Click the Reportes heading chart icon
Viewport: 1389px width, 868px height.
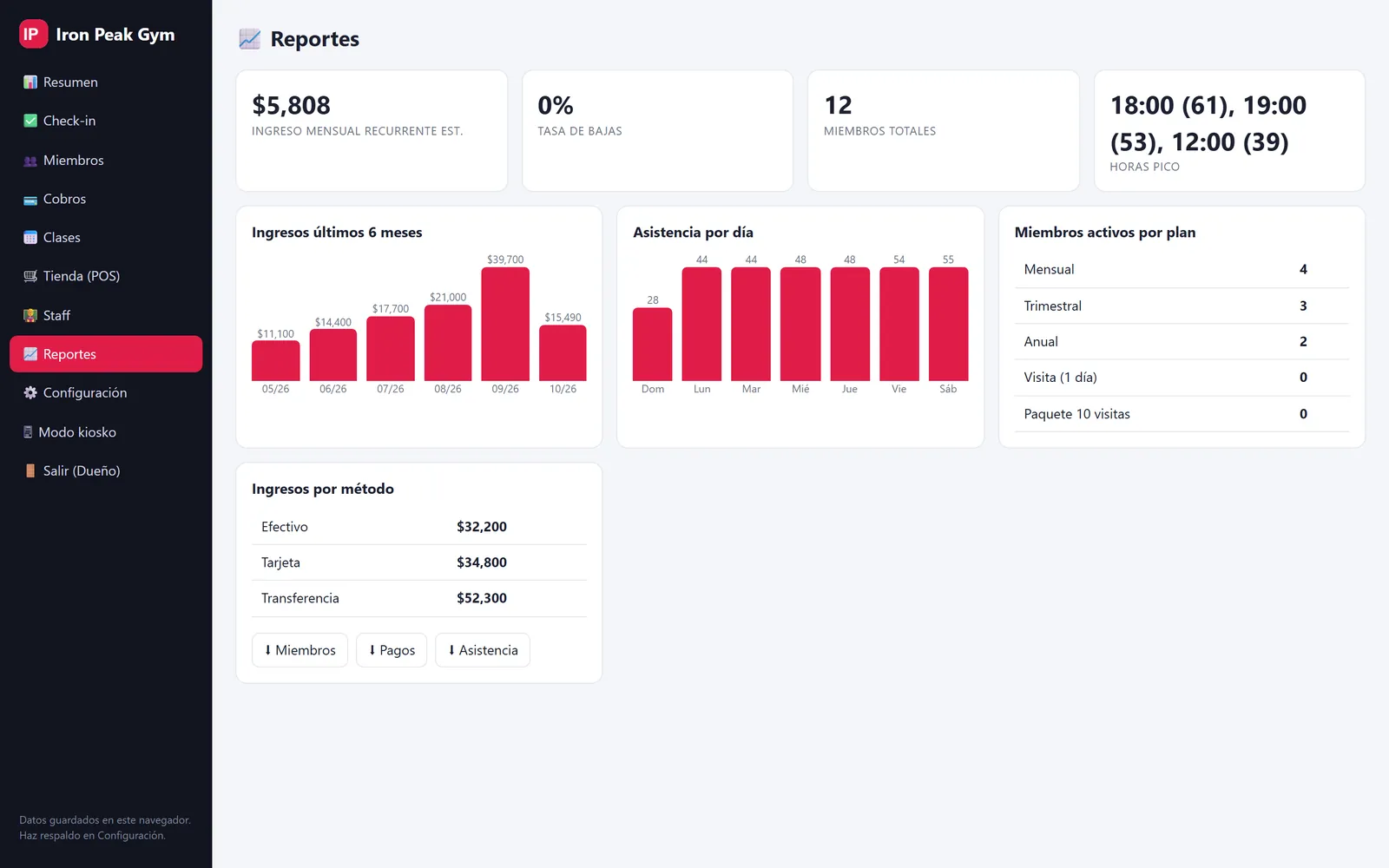250,39
